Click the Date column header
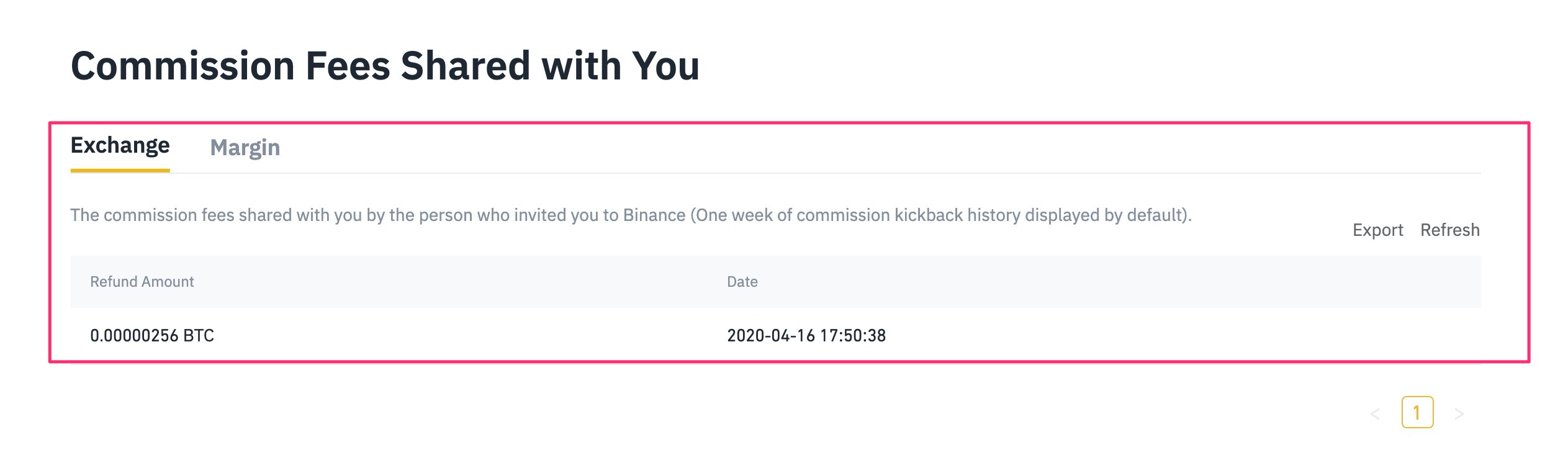Image resolution: width=1568 pixels, height=468 pixels. click(x=742, y=282)
